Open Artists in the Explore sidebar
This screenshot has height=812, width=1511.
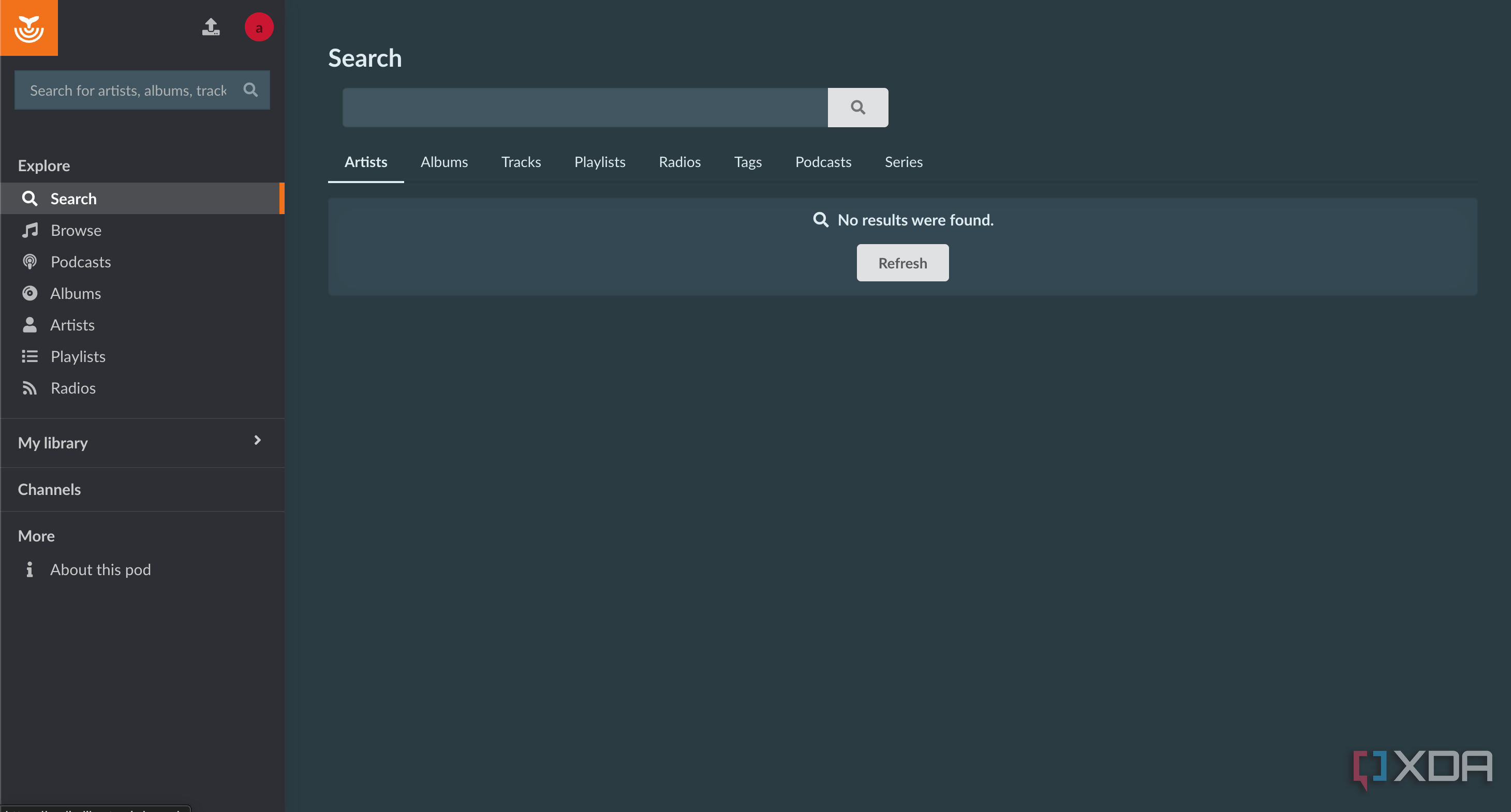pos(141,325)
